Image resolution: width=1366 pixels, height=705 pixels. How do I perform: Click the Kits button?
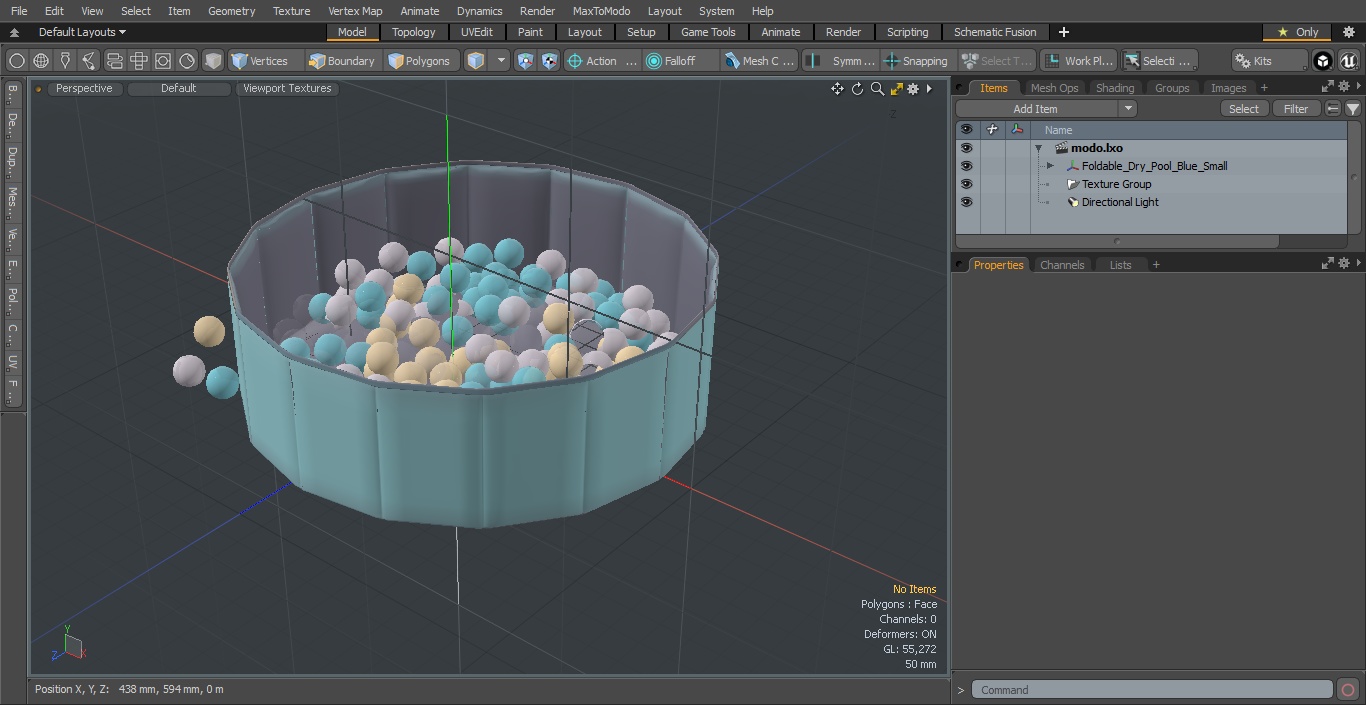(x=1269, y=61)
